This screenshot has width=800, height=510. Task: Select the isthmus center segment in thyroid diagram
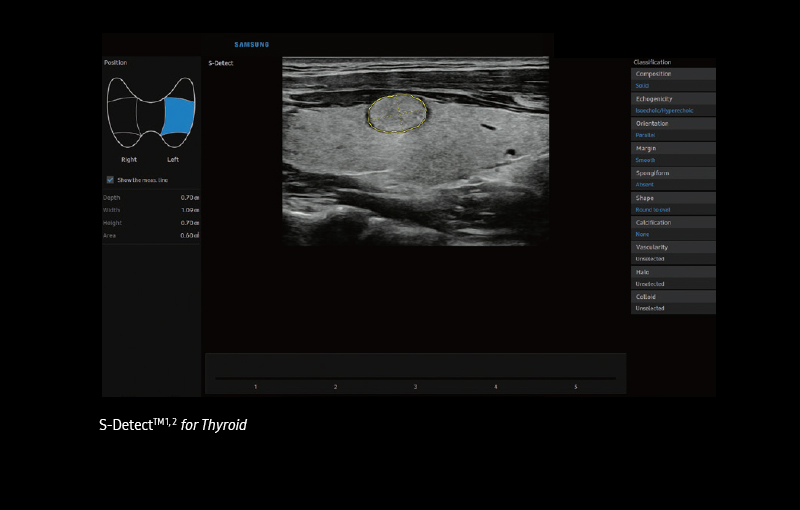[x=151, y=116]
